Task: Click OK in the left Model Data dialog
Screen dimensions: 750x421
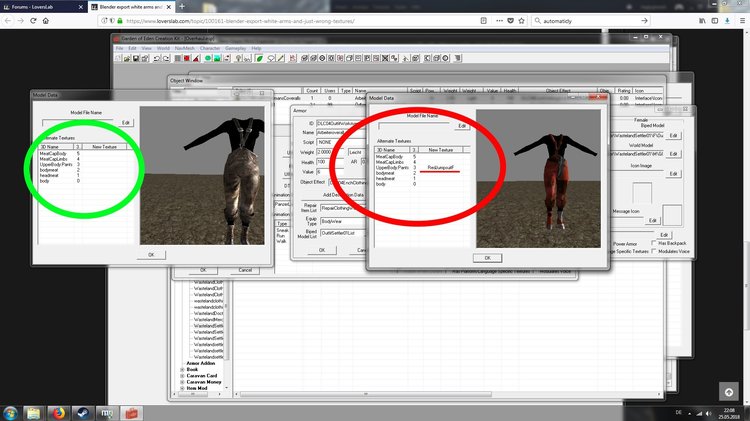Action: coord(151,255)
